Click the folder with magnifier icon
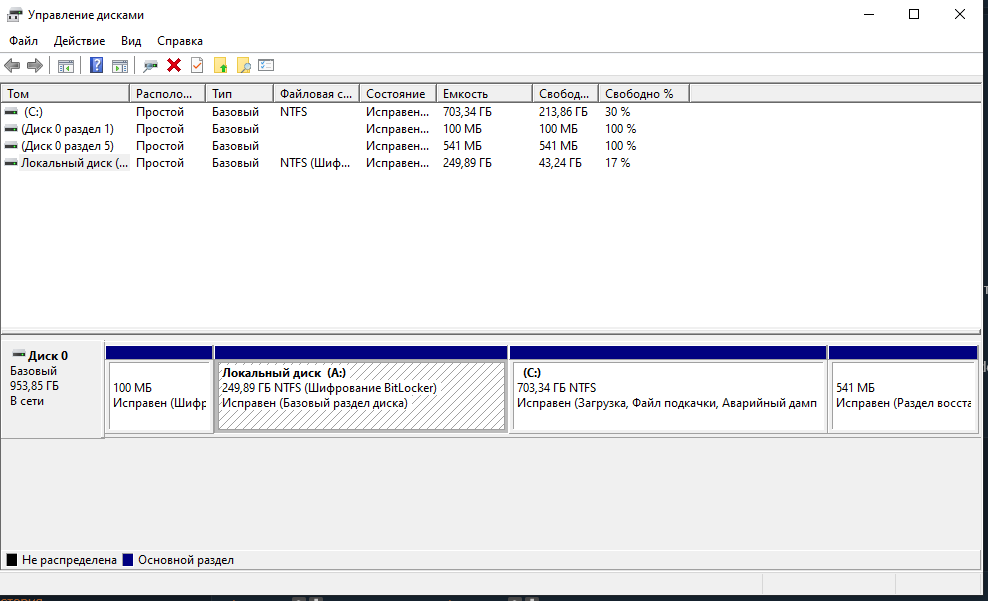The height and width of the screenshot is (601, 988). [x=243, y=66]
